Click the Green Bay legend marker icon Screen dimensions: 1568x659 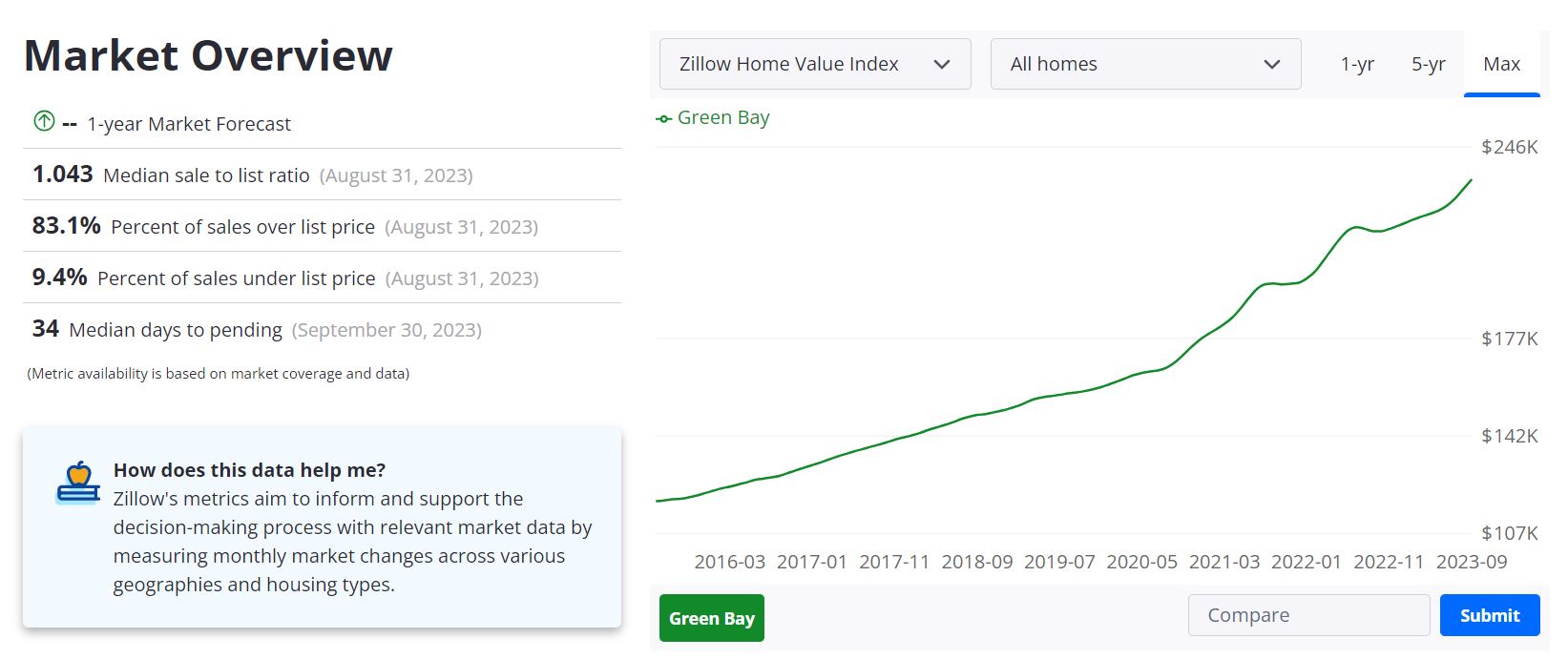[665, 117]
